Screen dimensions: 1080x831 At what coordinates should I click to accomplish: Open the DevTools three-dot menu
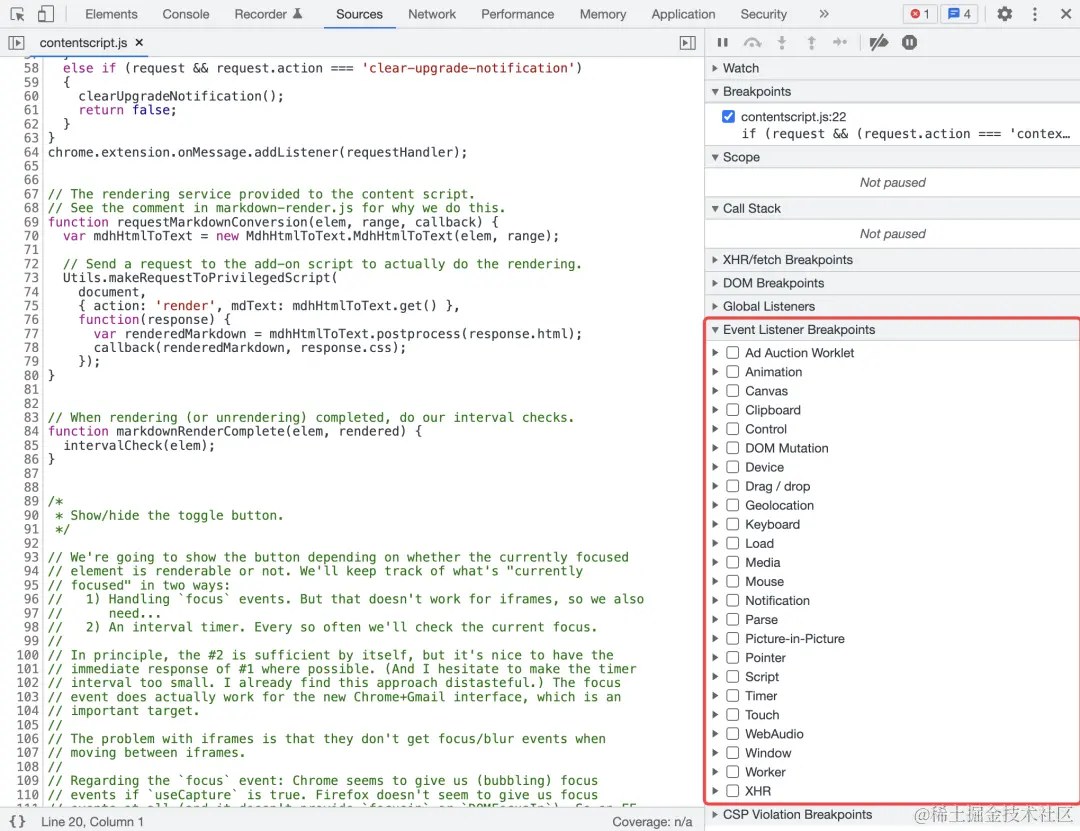[x=1035, y=14]
